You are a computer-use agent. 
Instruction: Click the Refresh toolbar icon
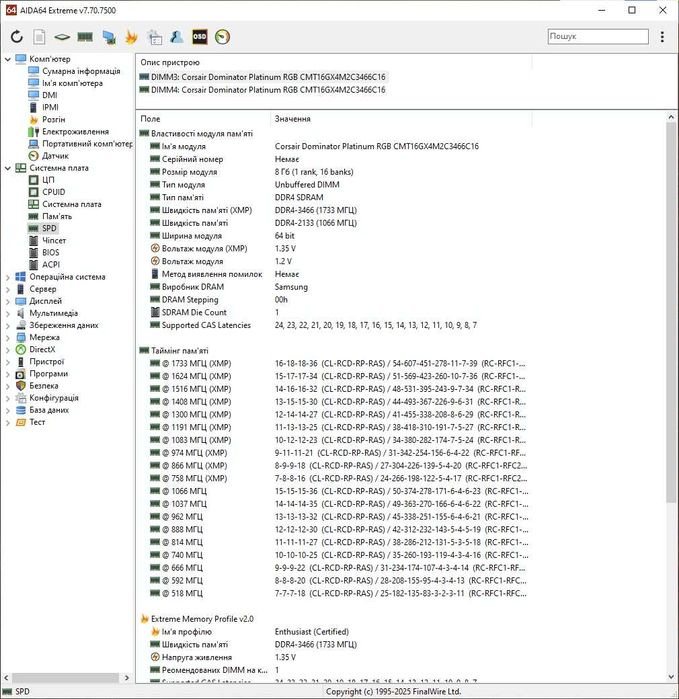17,37
